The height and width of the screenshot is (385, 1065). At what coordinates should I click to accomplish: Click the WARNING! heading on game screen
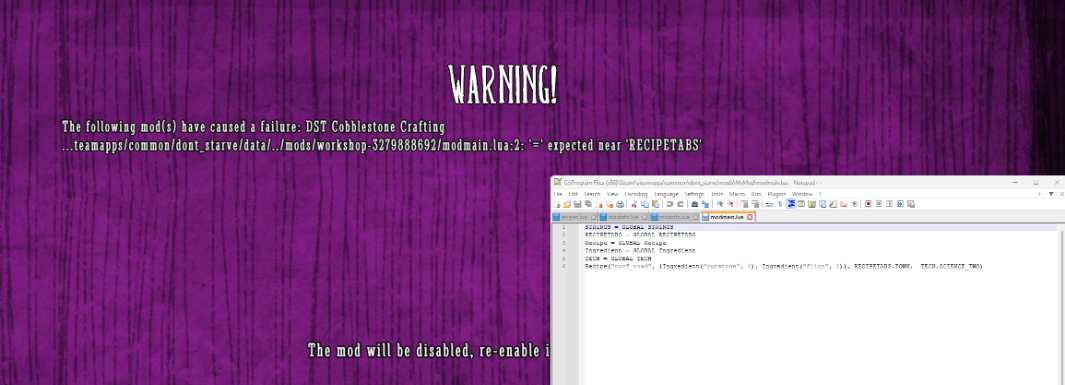pyautogui.click(x=503, y=86)
